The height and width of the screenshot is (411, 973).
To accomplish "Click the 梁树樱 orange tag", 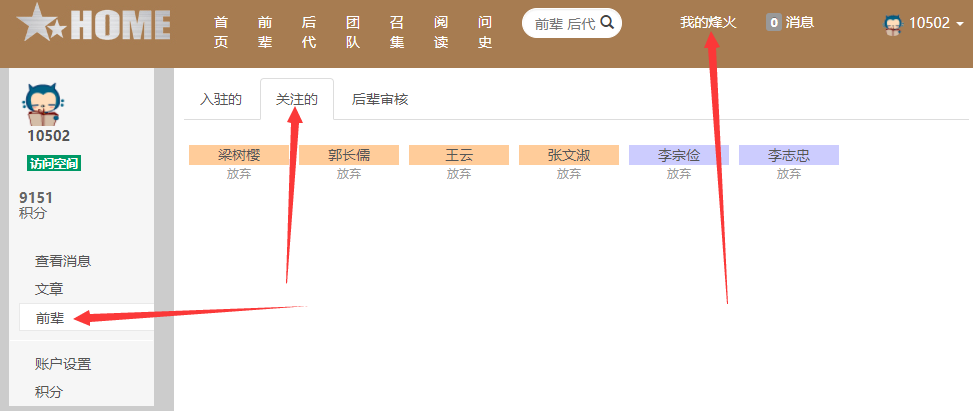I will tap(239, 155).
